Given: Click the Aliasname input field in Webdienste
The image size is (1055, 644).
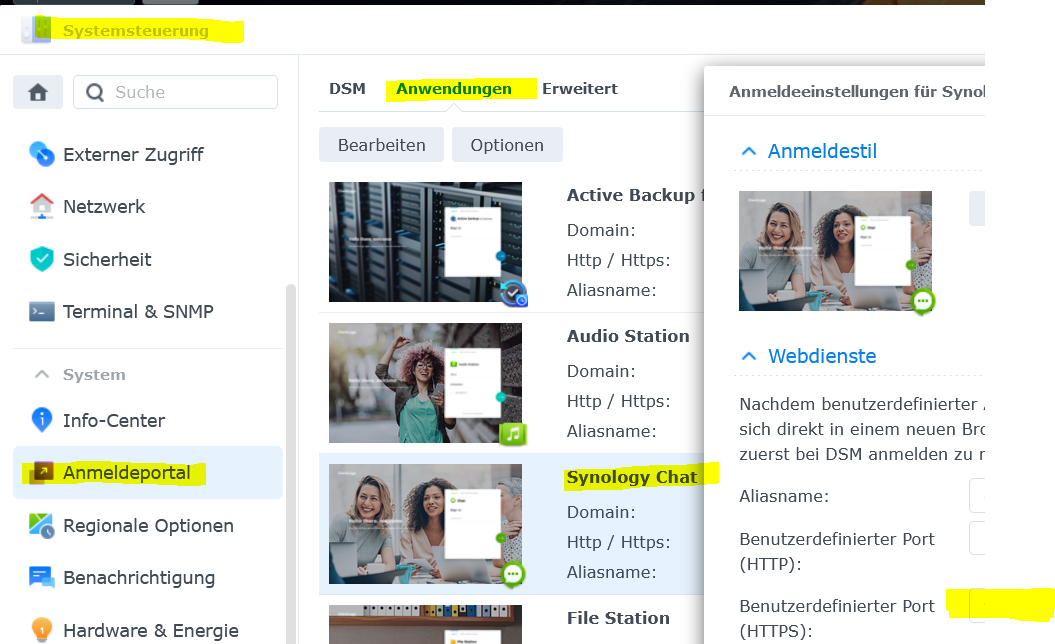Looking at the screenshot, I should pyautogui.click(x=977, y=495).
